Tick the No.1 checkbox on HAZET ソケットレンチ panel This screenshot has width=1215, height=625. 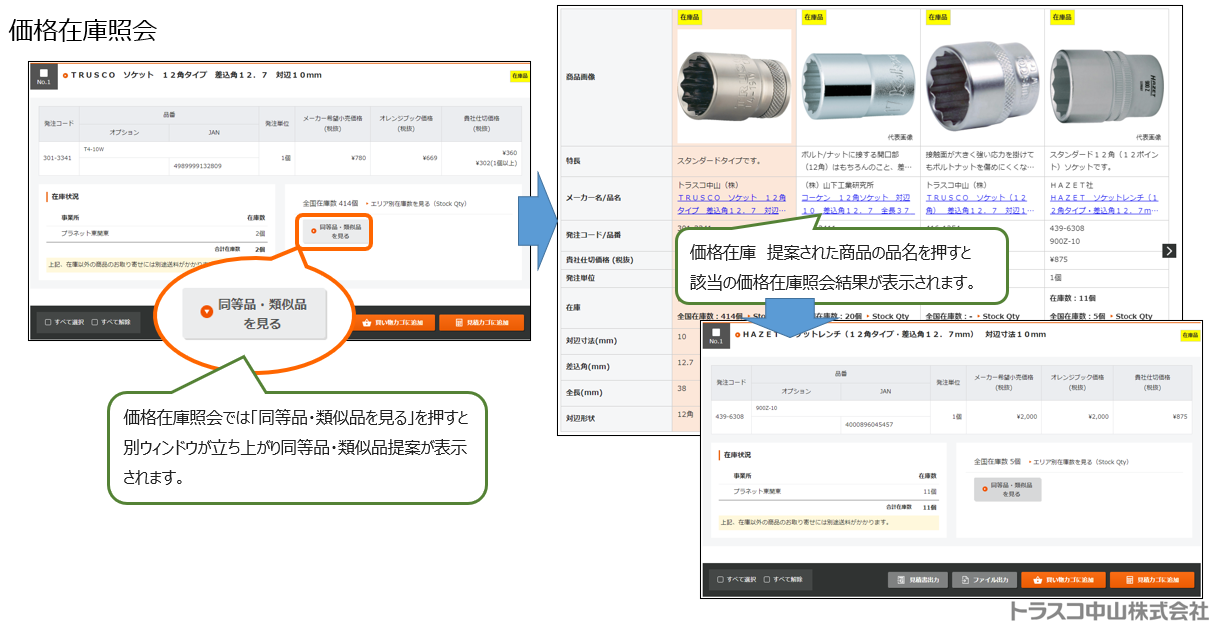click(715, 331)
